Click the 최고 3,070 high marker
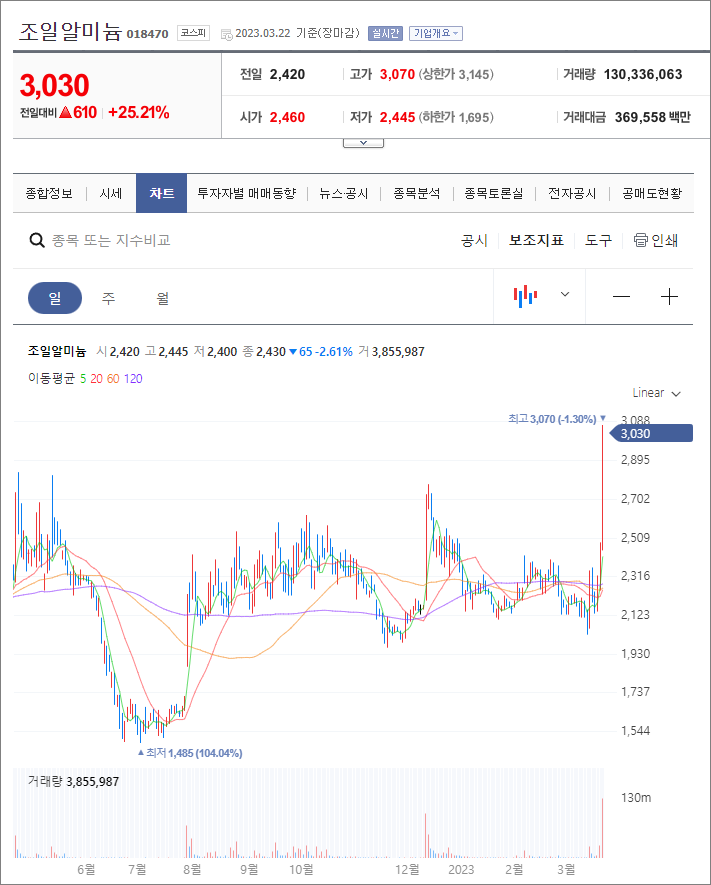The height and width of the screenshot is (885, 711). coord(556,419)
